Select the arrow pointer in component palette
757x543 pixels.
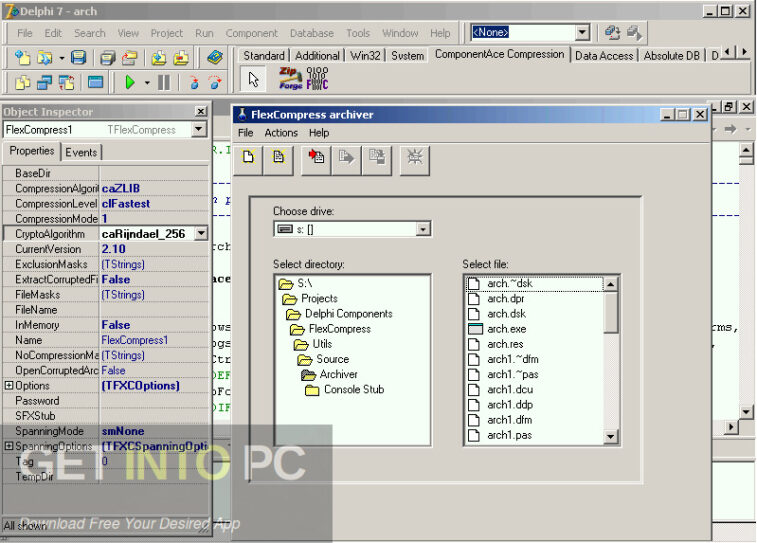pyautogui.click(x=253, y=79)
